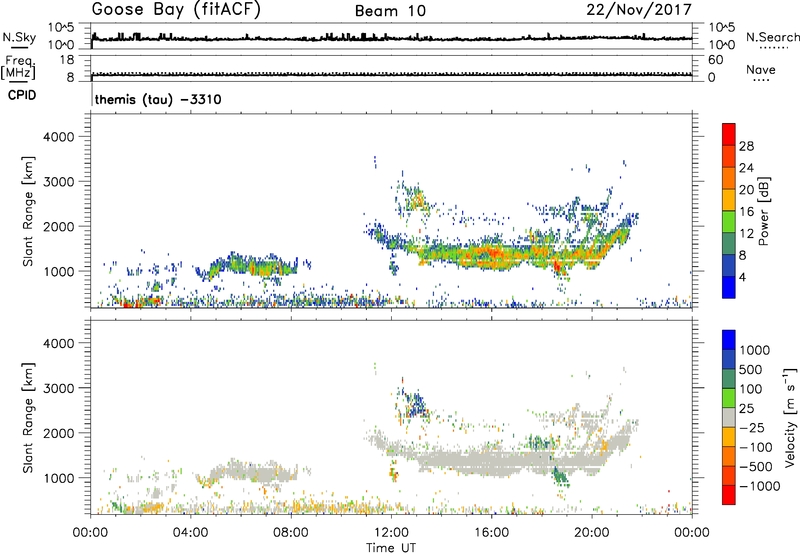Screen dimensions: 800x554
Task: Click the '-1000' label on Velocity color bar
Action: coord(759,486)
